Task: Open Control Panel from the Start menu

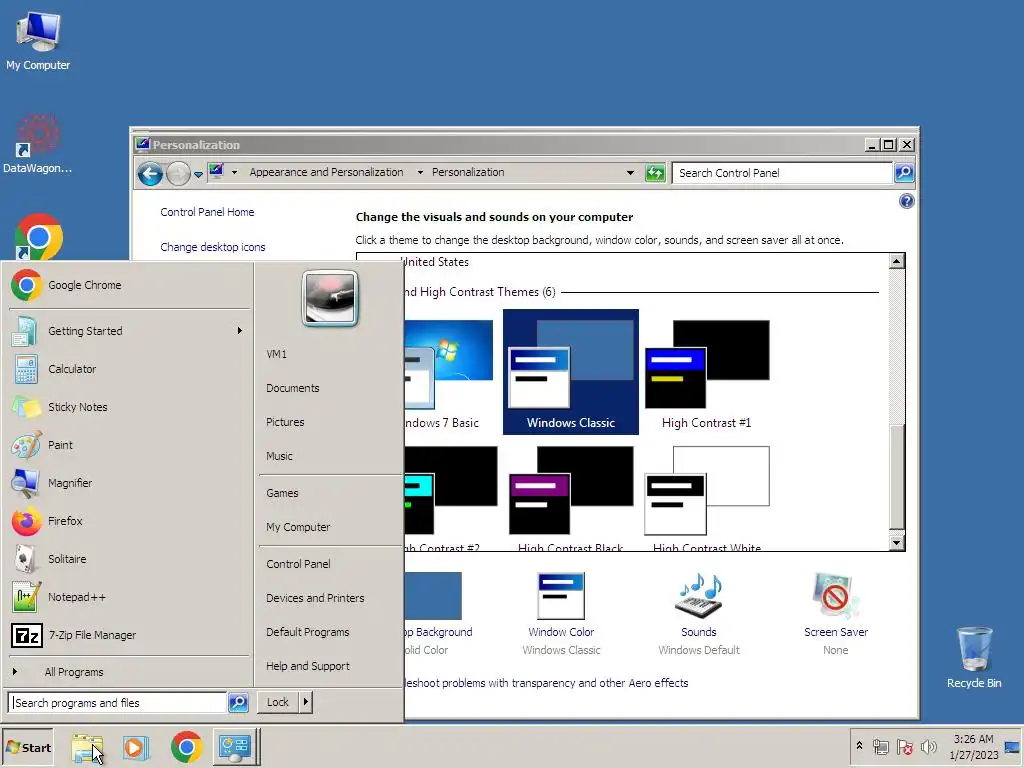Action: tap(298, 564)
